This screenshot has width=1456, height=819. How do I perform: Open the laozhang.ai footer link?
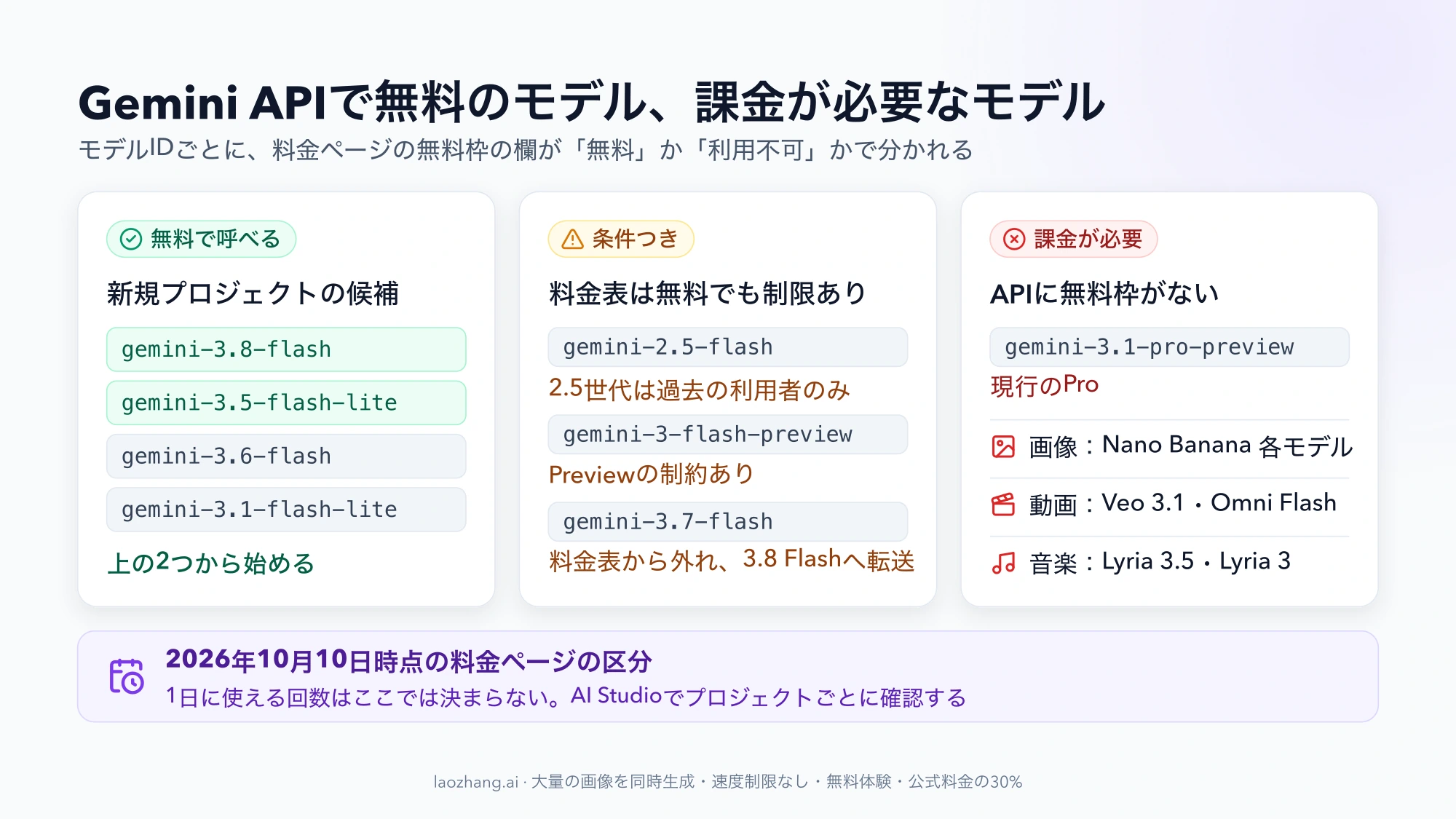pyautogui.click(x=476, y=782)
